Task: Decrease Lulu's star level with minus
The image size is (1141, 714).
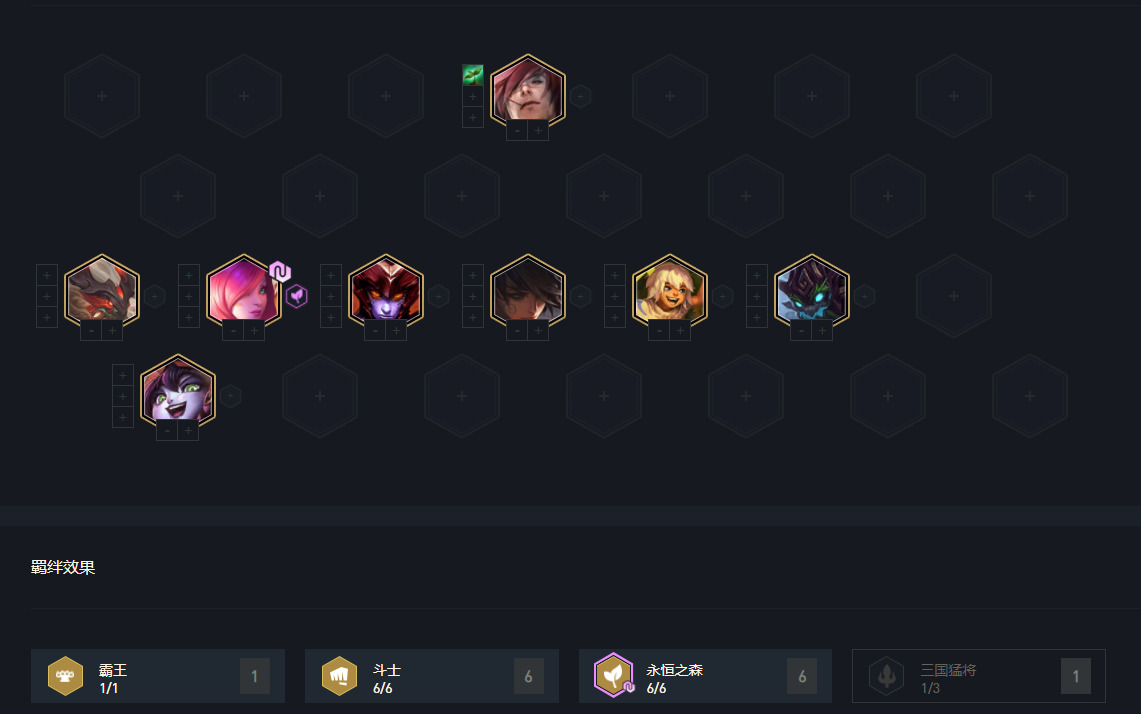Action: (167, 431)
